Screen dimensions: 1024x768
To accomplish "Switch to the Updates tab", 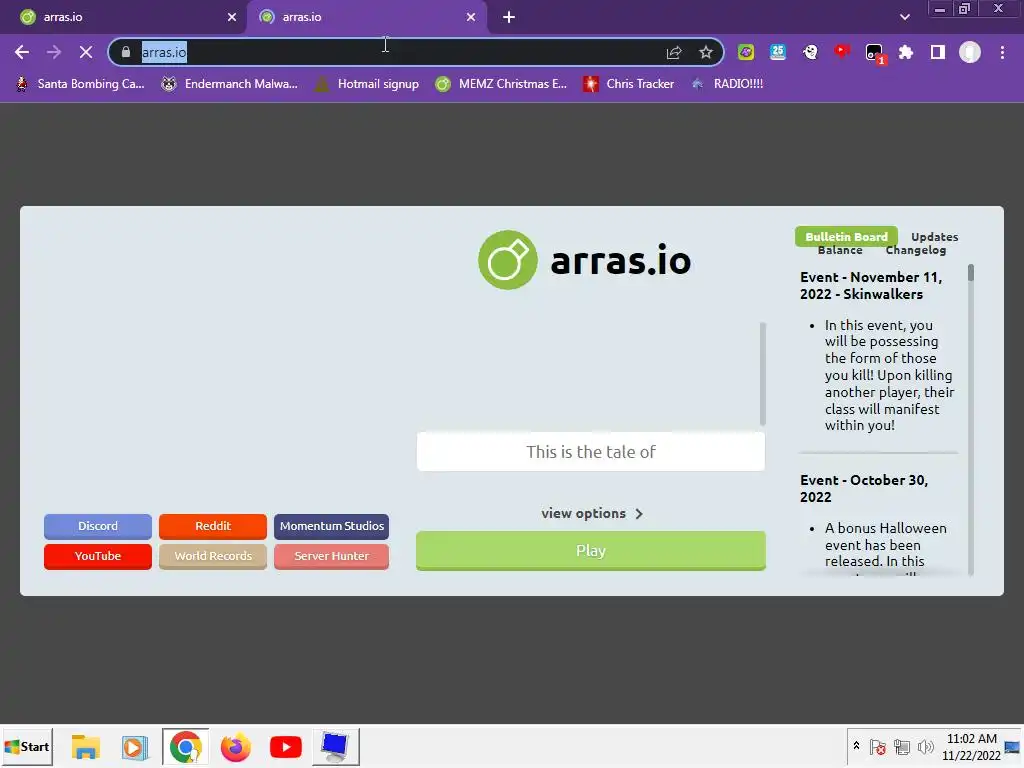I will point(935,236).
